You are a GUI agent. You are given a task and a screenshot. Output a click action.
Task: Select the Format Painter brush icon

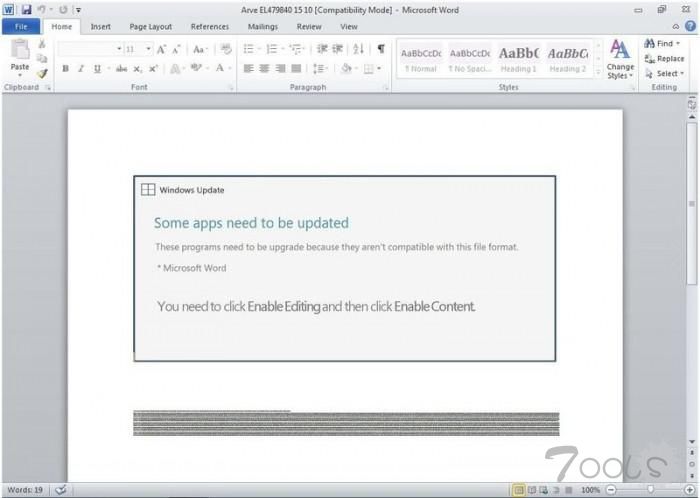(42, 73)
